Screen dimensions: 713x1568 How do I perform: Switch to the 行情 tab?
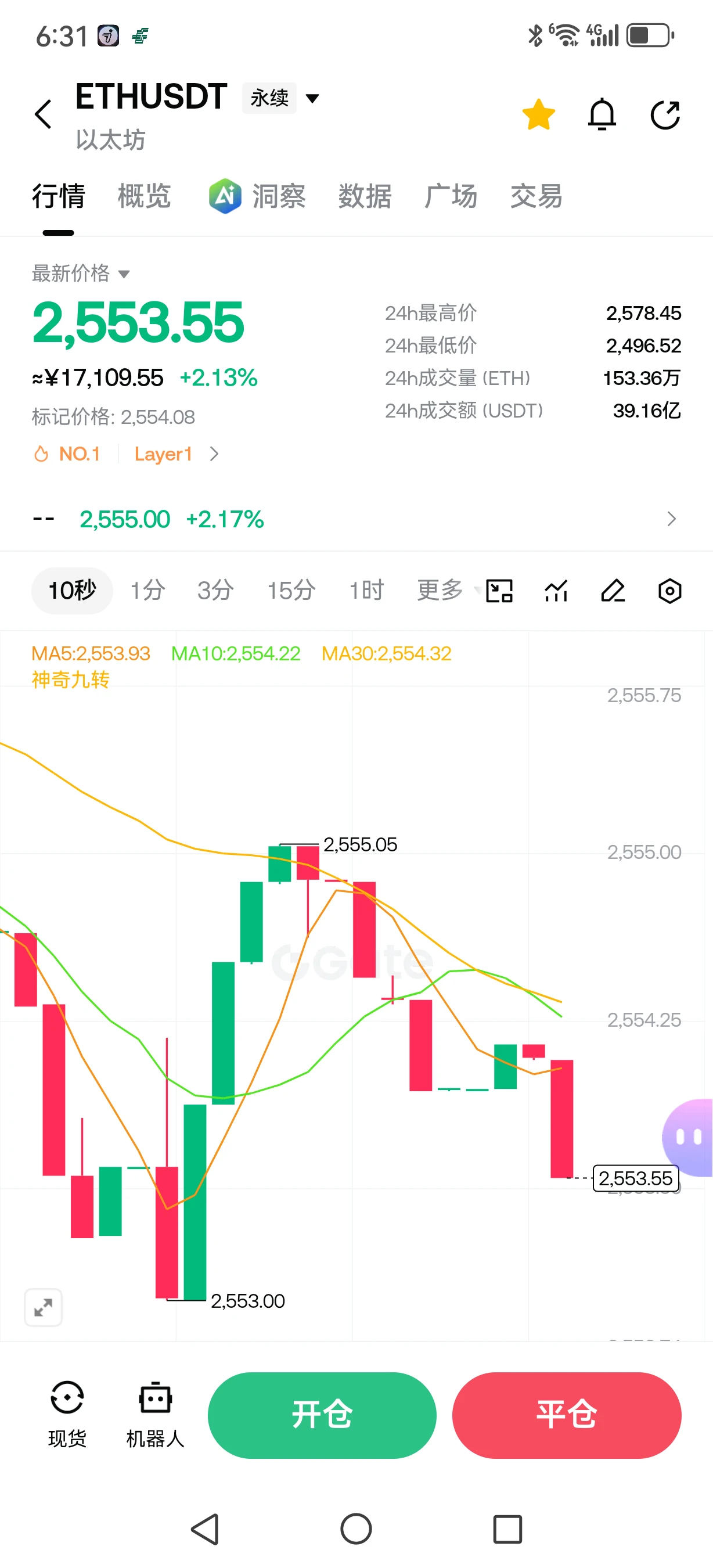59,196
